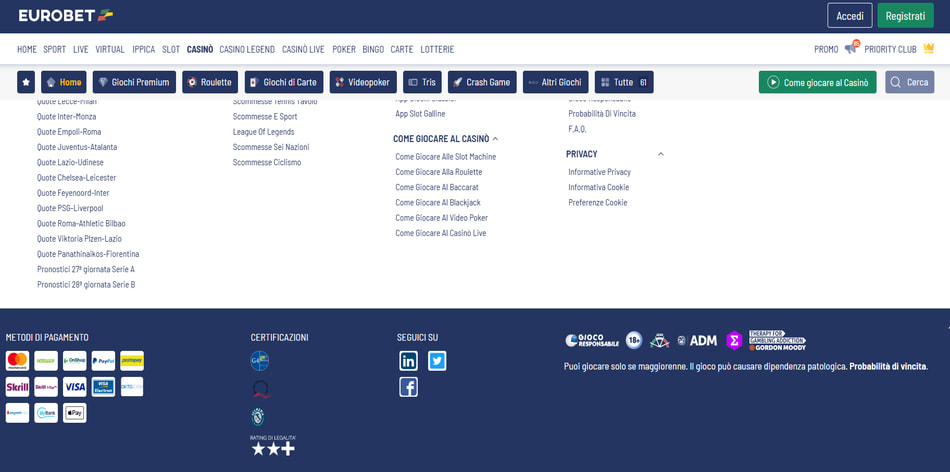This screenshot has width=950, height=472.
Task: Open the Altri Giochi category
Action: (556, 82)
